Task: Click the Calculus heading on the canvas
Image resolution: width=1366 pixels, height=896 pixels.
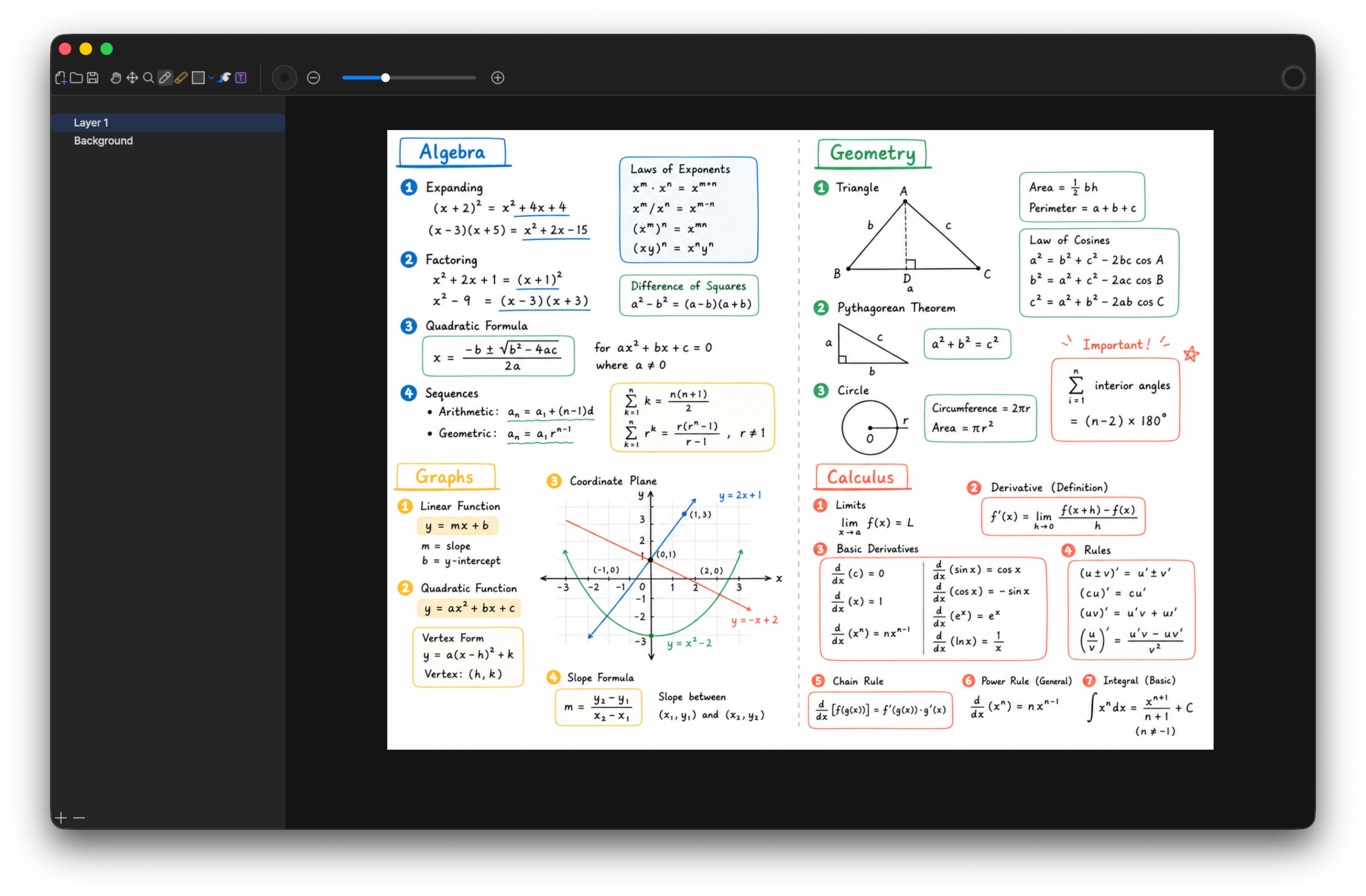Action: tap(861, 477)
